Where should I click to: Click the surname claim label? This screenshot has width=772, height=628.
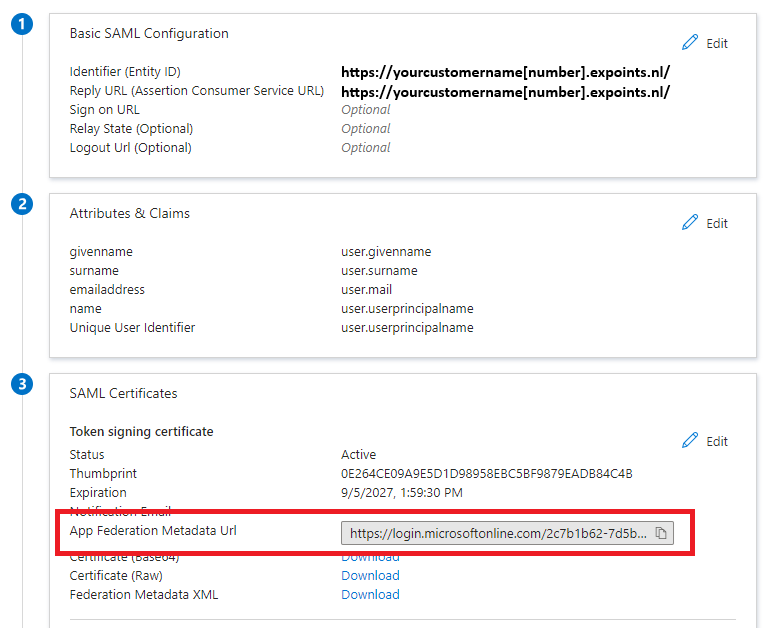pos(94,271)
